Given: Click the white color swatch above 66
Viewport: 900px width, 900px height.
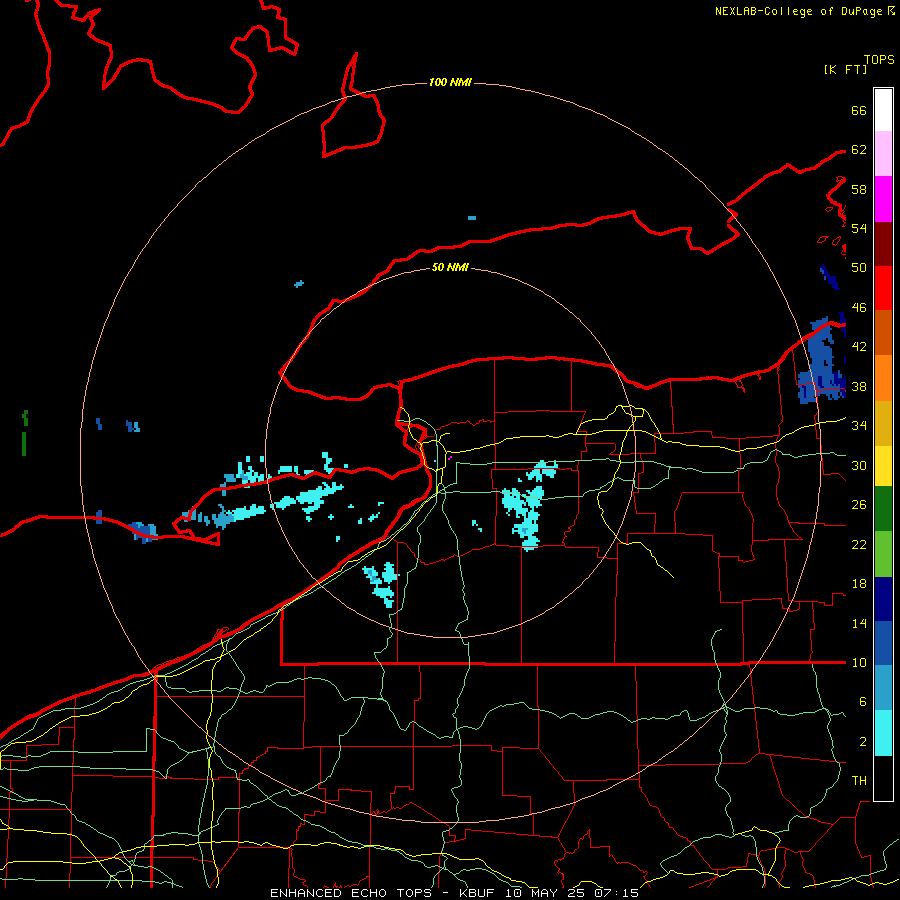Looking at the screenshot, I should pyautogui.click(x=883, y=110).
